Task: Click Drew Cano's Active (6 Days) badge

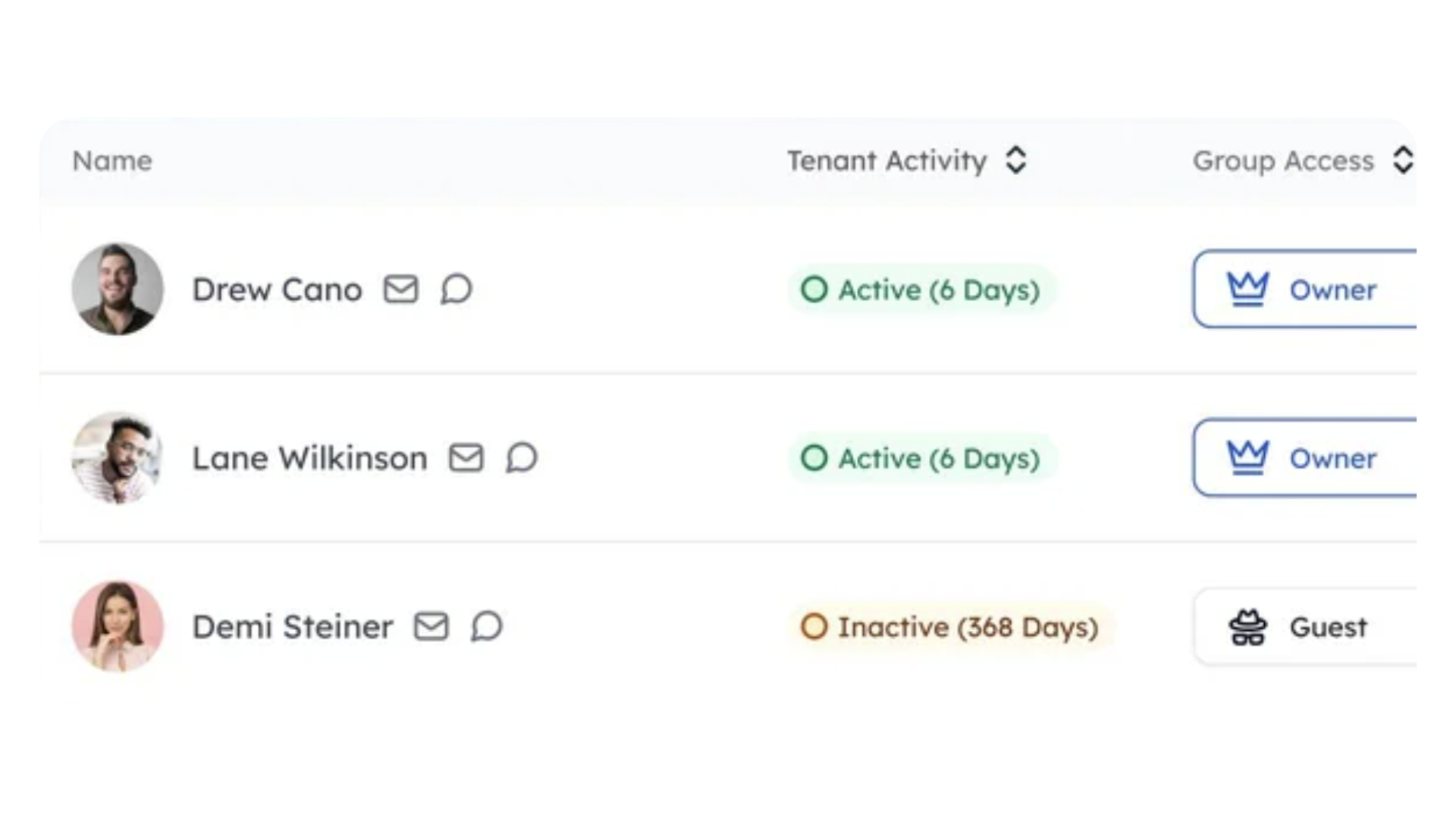Action: click(921, 290)
